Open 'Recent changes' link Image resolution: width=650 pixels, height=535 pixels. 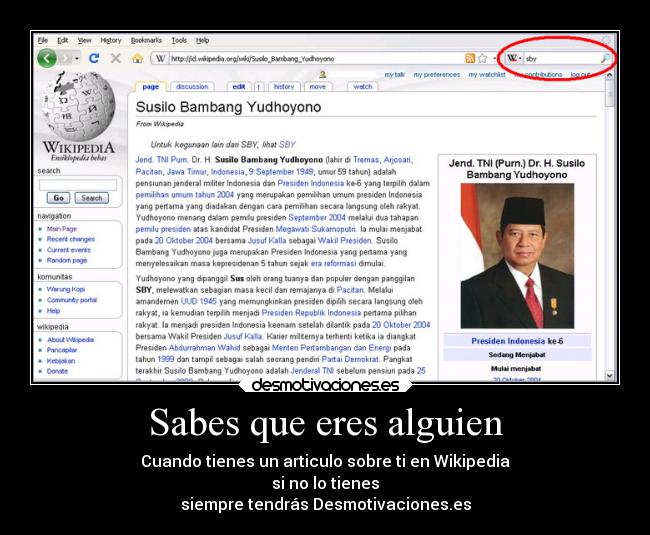[x=70, y=239]
